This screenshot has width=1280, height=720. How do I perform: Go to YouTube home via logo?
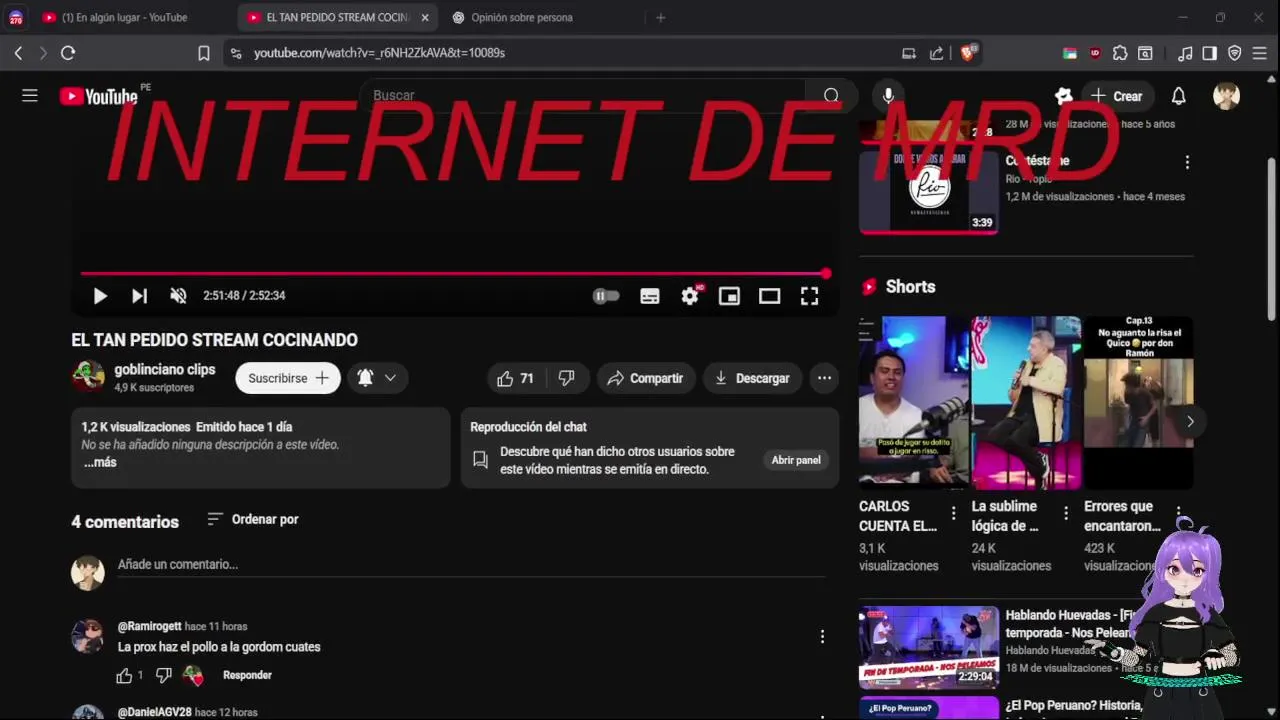pos(98,96)
